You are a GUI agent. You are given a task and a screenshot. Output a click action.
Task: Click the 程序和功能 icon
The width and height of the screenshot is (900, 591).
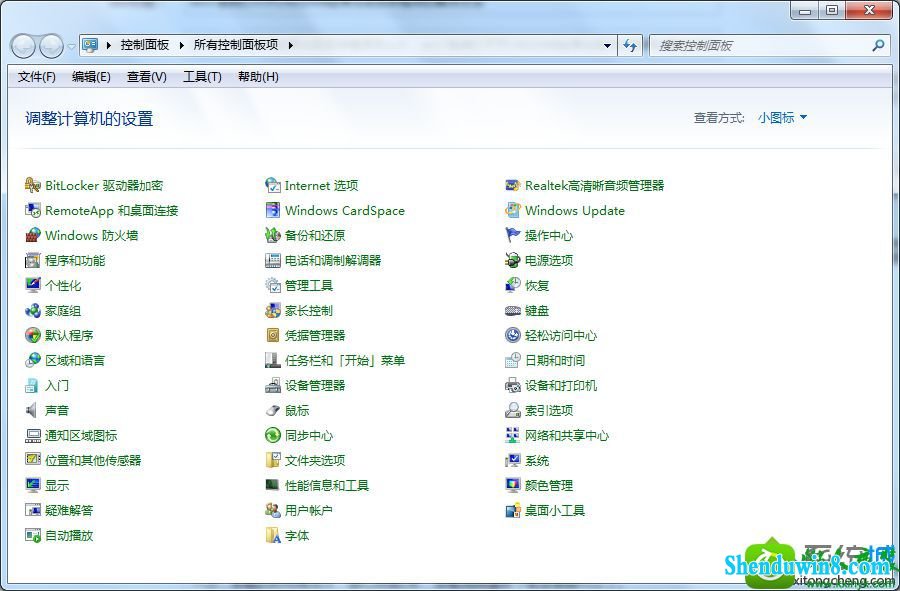click(33, 260)
